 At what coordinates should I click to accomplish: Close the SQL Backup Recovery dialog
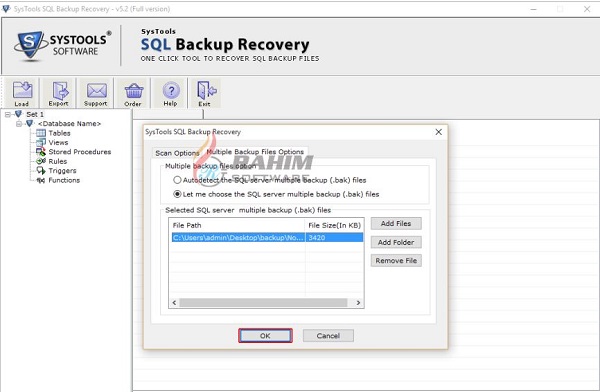[439, 132]
